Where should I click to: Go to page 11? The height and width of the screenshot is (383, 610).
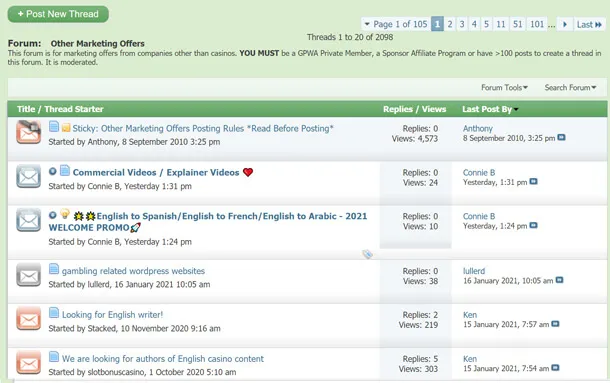pos(501,24)
